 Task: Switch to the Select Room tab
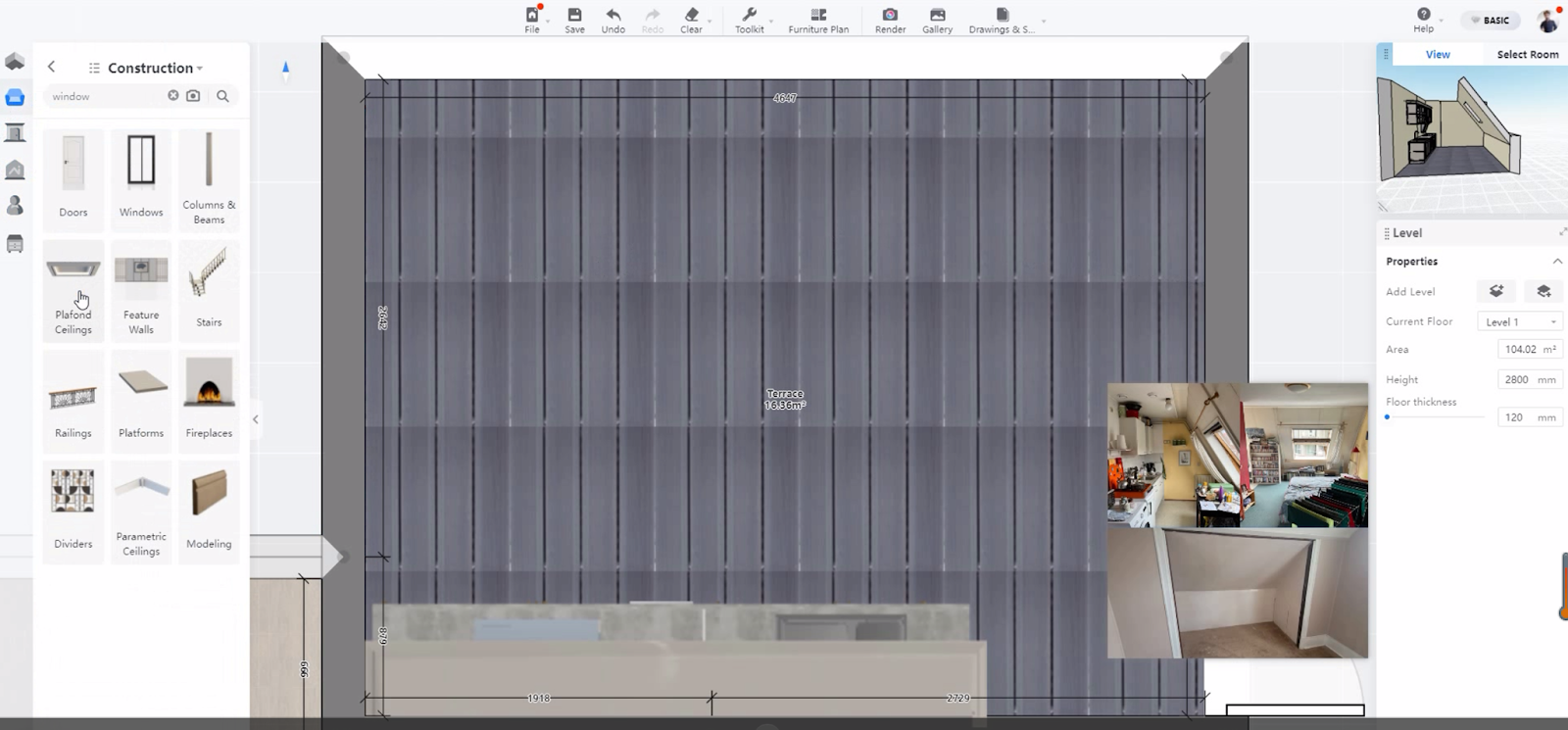(x=1527, y=55)
